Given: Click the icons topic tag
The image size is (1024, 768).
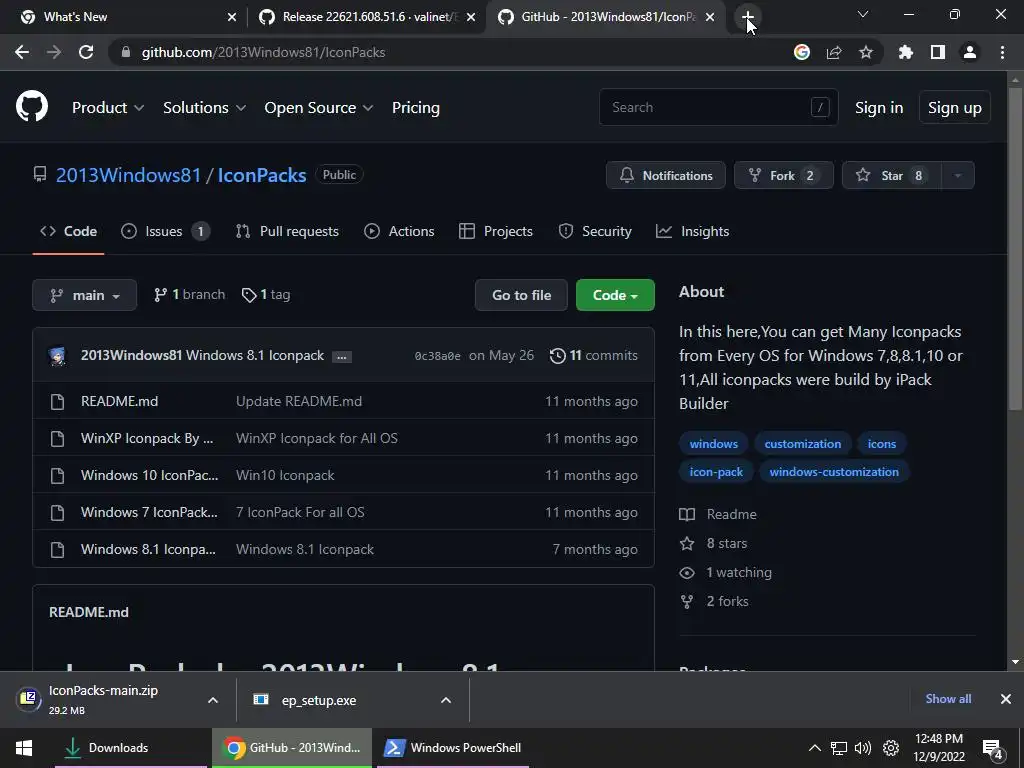Looking at the screenshot, I should click(882, 443).
